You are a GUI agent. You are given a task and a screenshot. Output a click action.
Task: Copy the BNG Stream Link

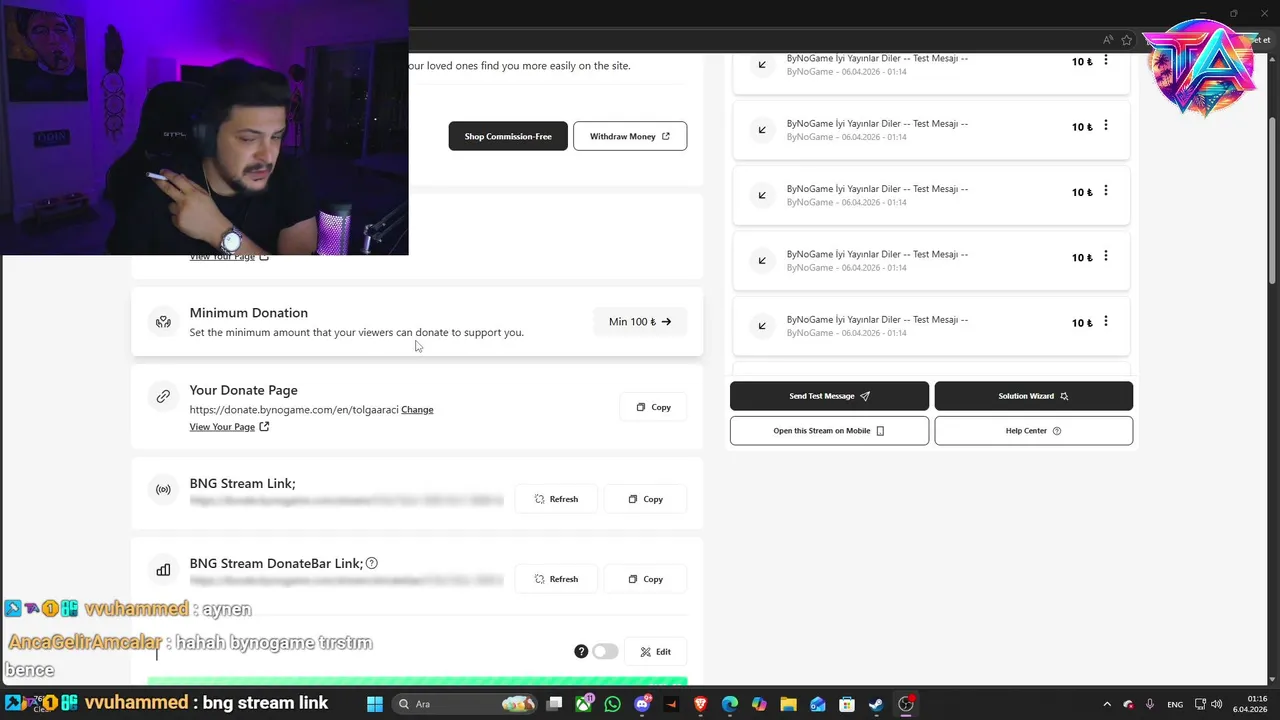(645, 499)
